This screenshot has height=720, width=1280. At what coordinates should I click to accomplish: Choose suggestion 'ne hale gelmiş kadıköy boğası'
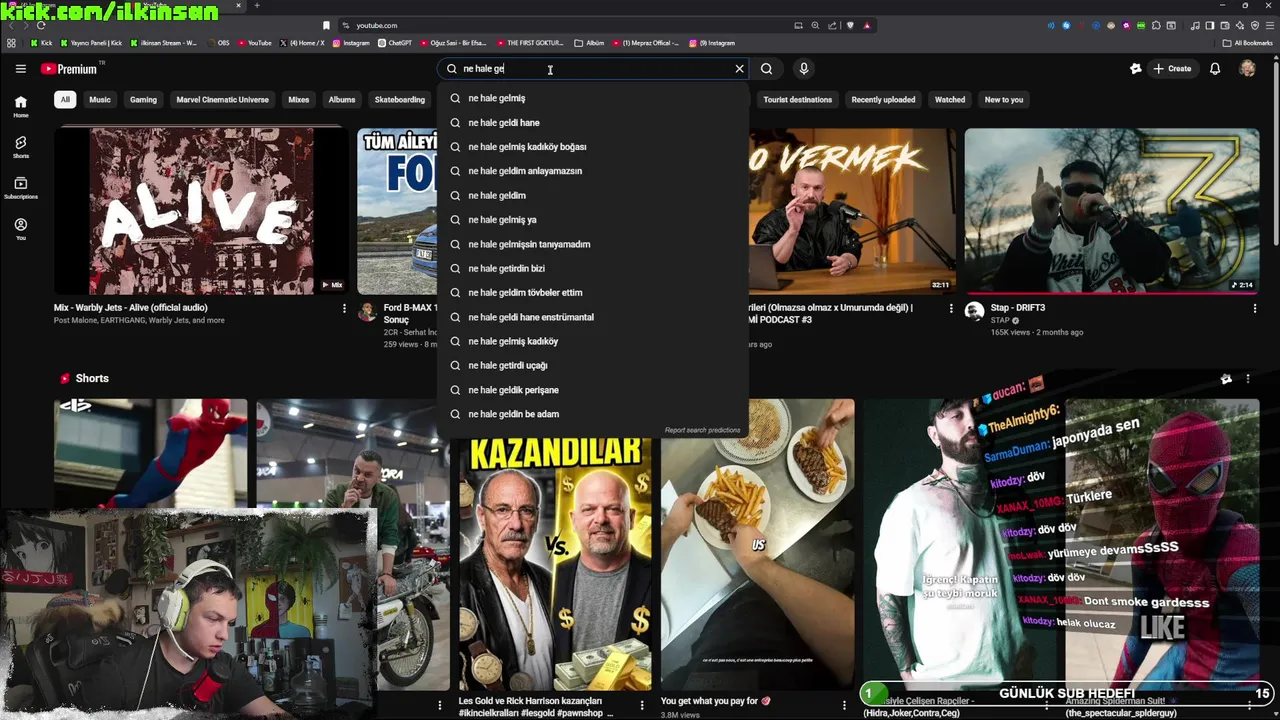(x=593, y=146)
